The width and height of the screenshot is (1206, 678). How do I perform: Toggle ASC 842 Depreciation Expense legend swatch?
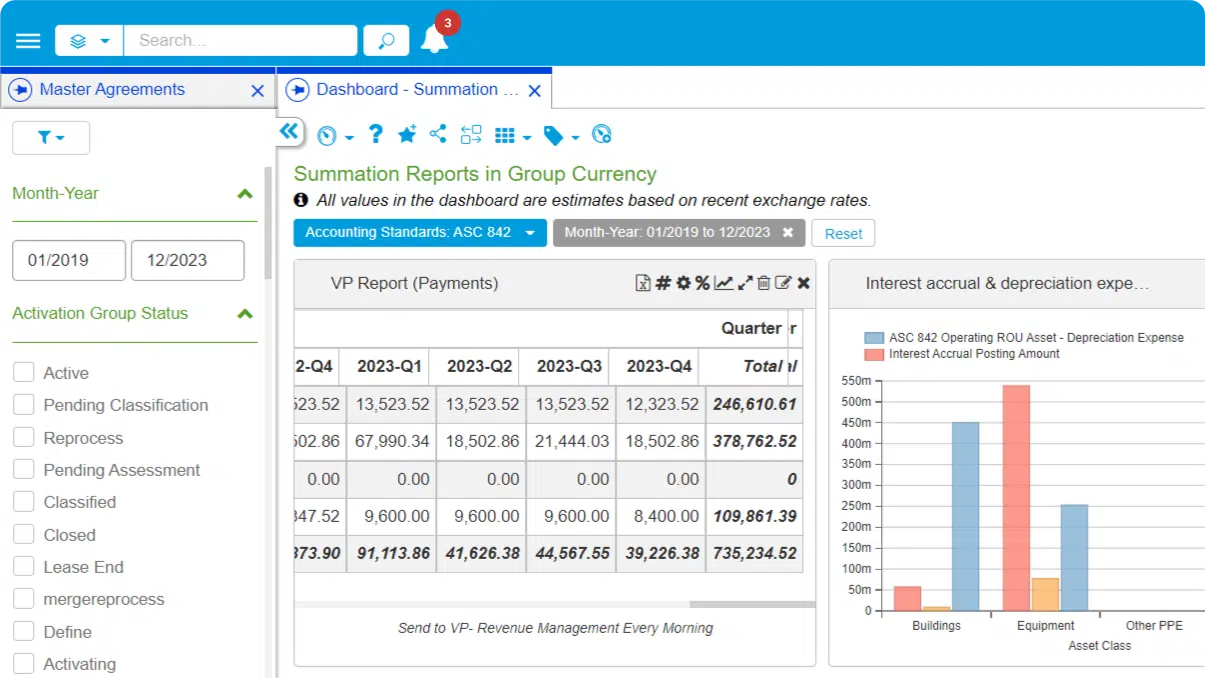coord(874,338)
